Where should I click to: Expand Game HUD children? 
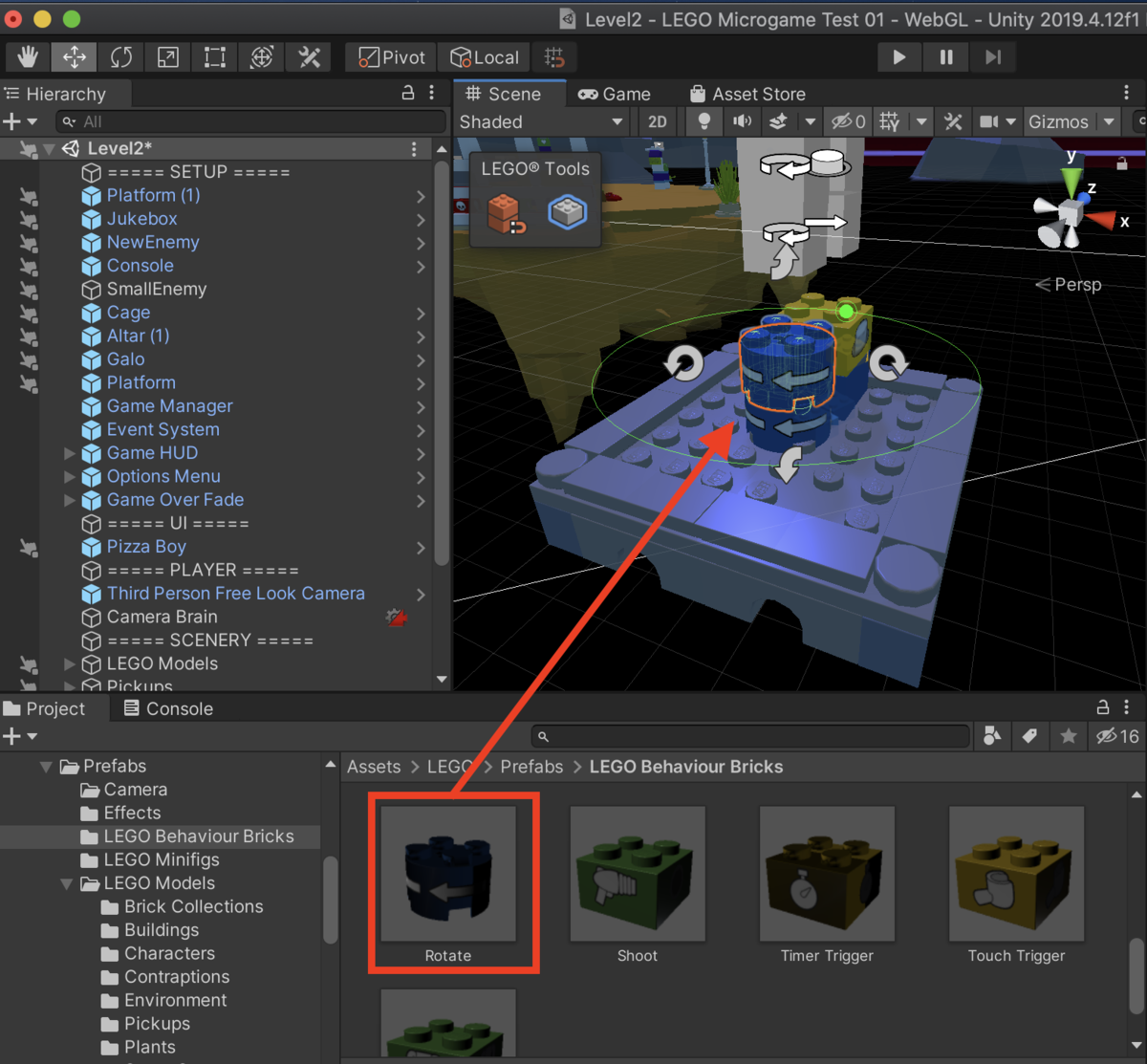pos(69,453)
